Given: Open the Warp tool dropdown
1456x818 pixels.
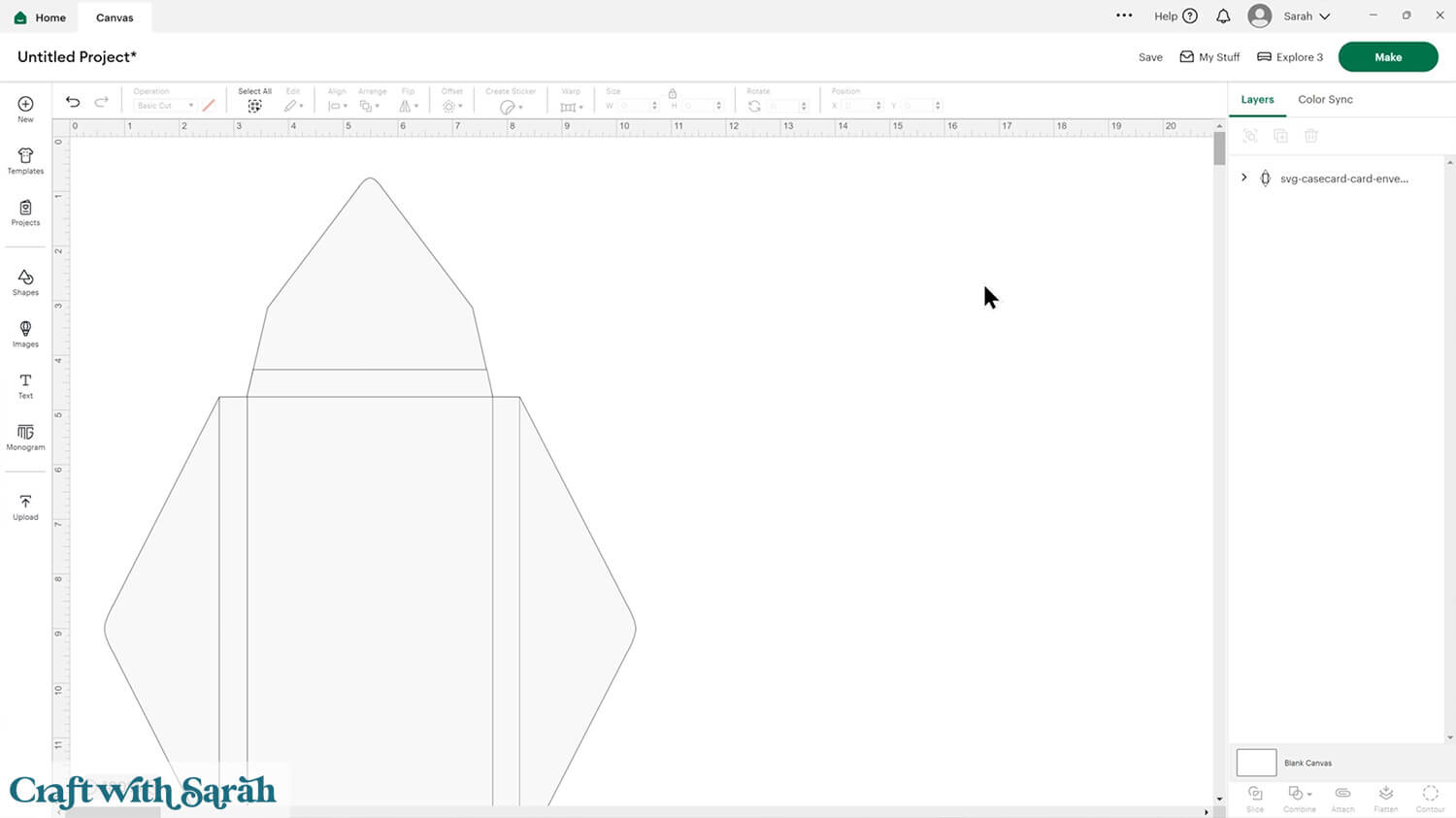Looking at the screenshot, I should tap(571, 100).
